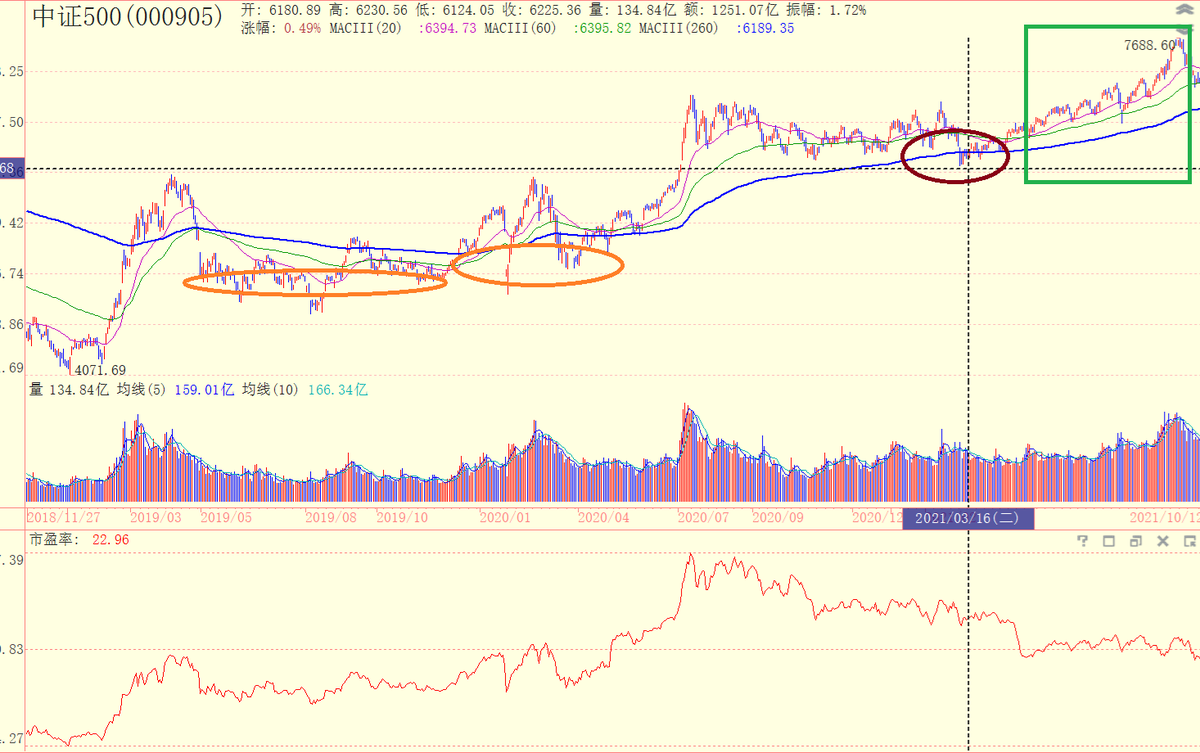Select the 6394.73 MACIII(20) value
This screenshot has height=753, width=1200.
[x=450, y=28]
